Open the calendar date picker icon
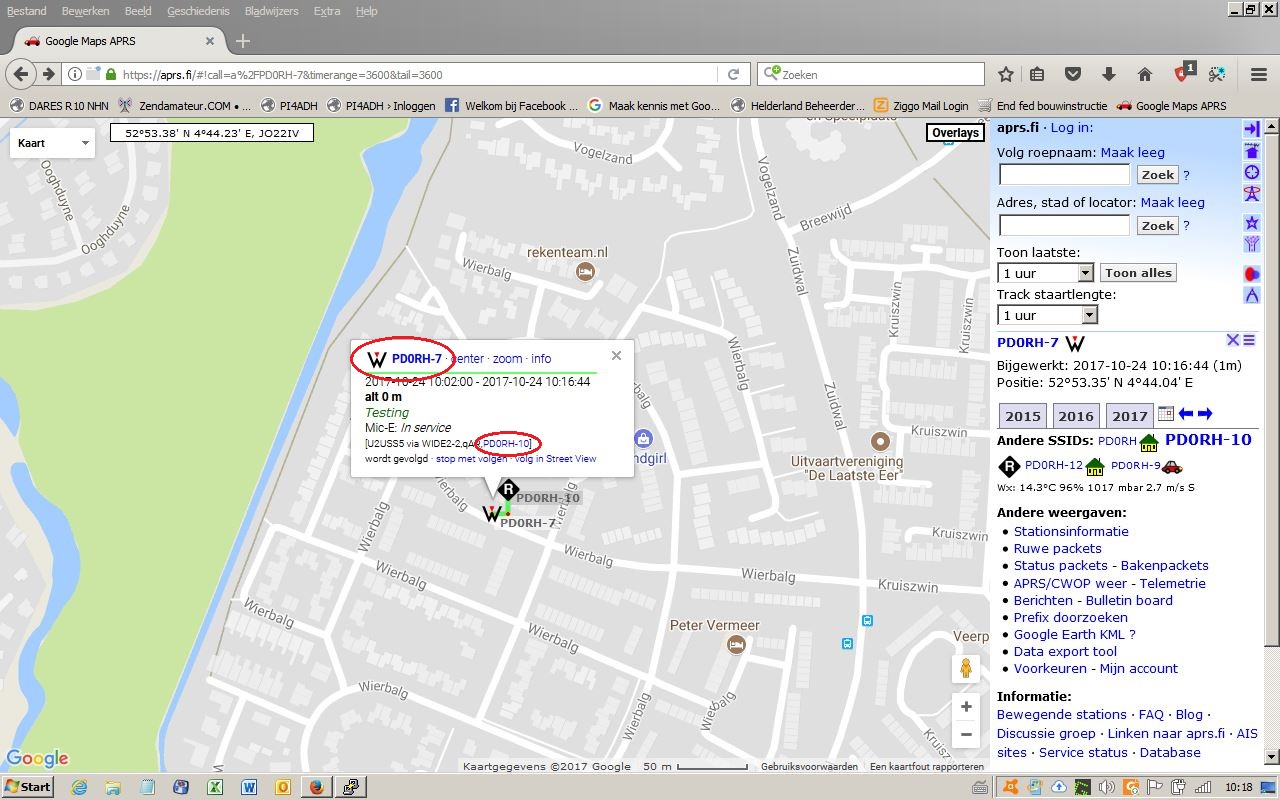The height and width of the screenshot is (800, 1280). (x=1165, y=414)
